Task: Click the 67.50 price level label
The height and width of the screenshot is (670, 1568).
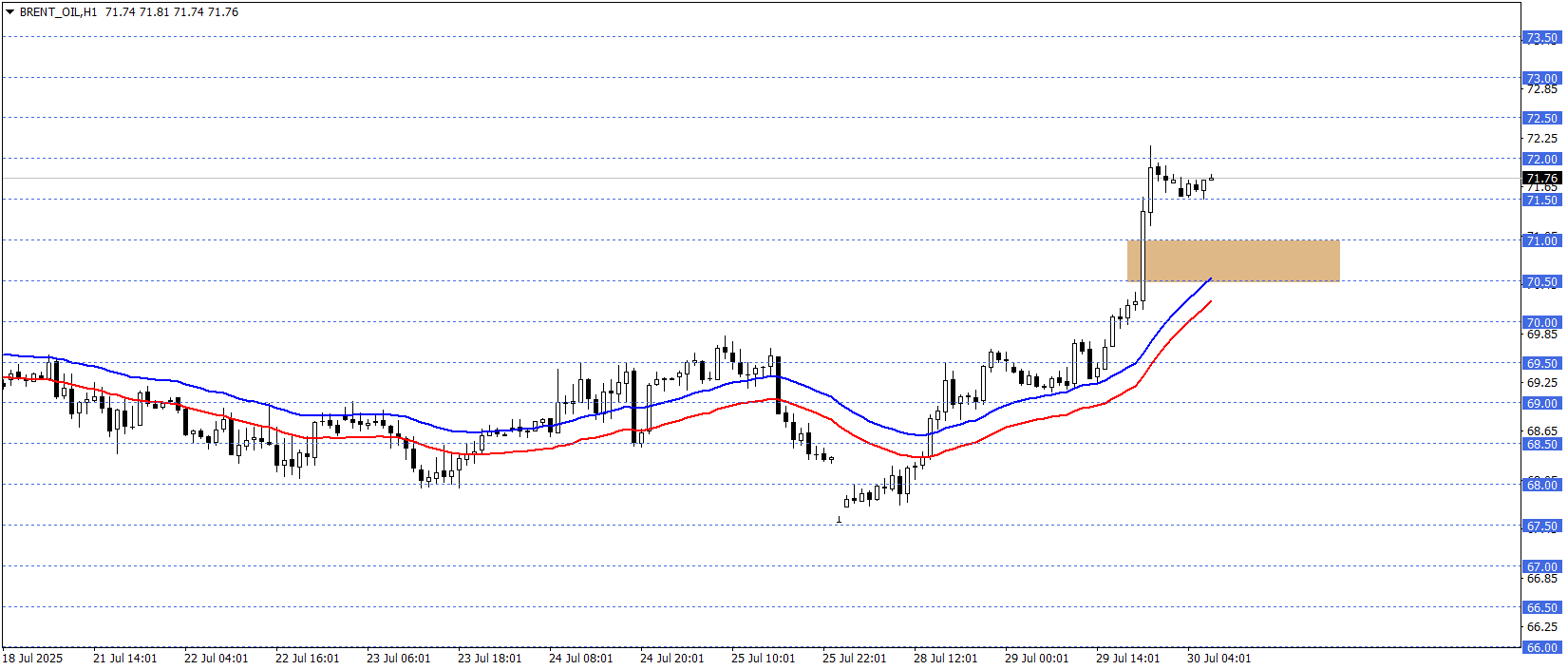Action: [x=1541, y=526]
